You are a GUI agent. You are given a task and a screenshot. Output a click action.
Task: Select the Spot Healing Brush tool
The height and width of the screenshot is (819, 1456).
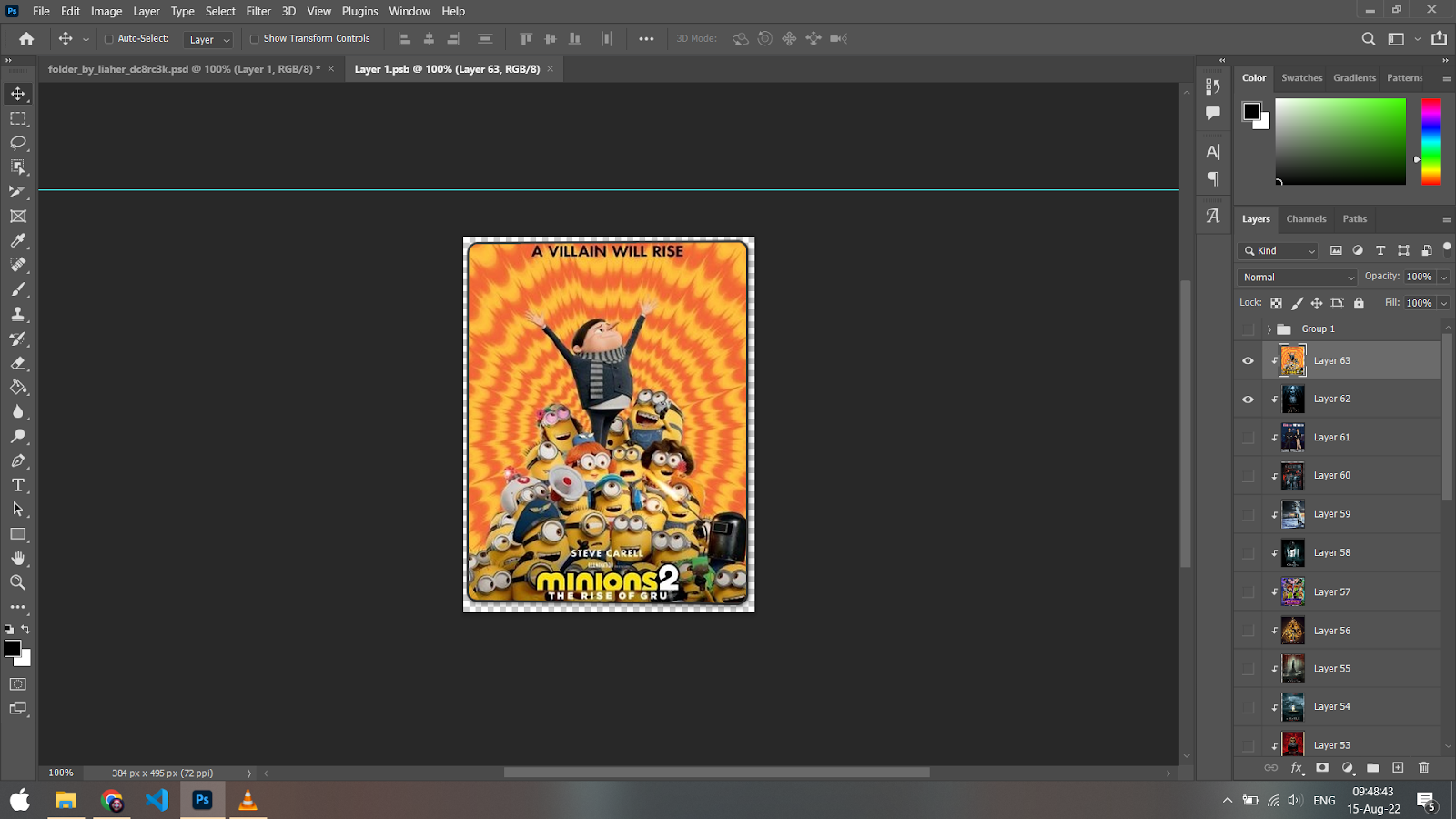[18, 265]
